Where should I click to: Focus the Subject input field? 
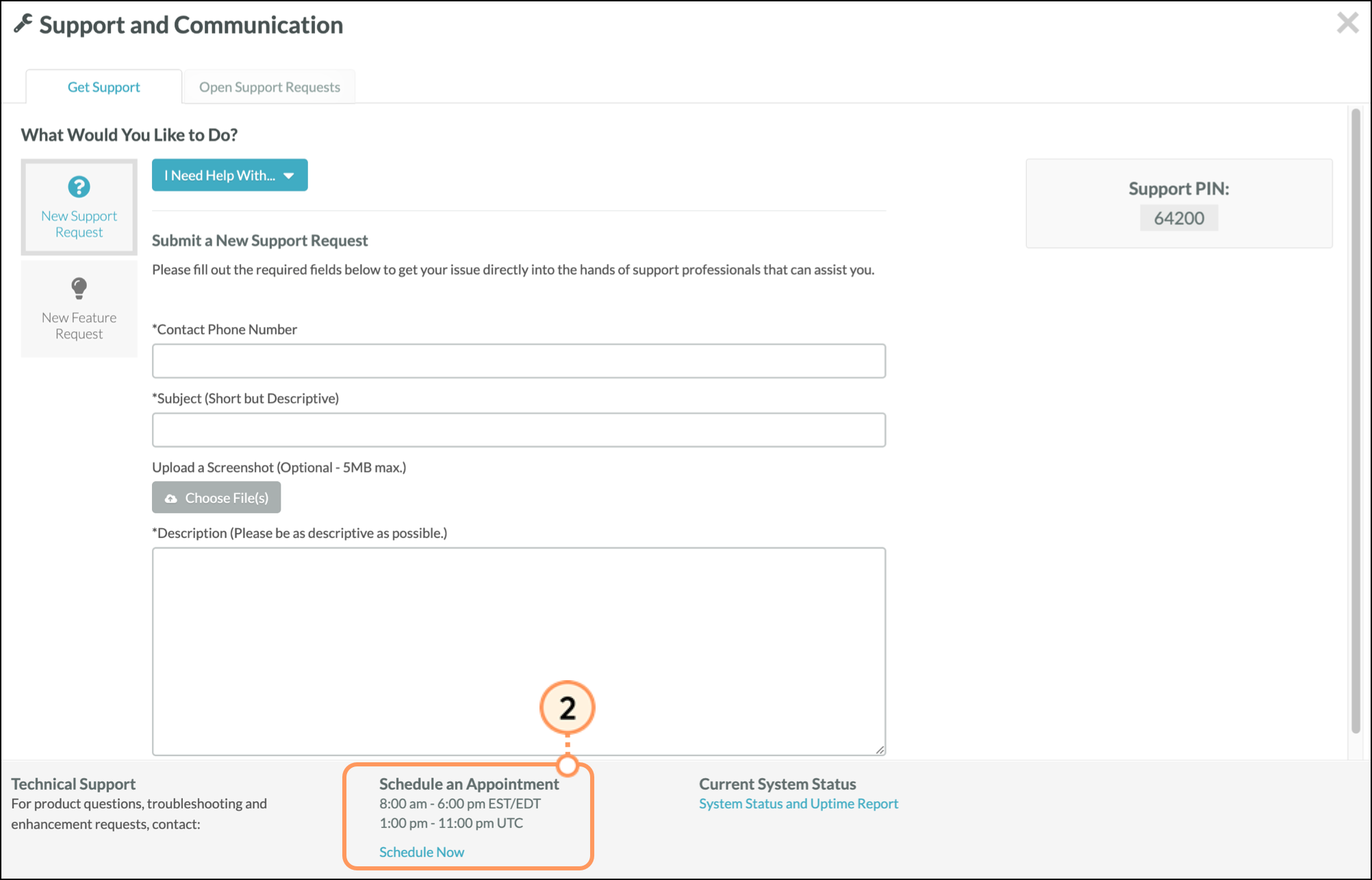pyautogui.click(x=519, y=430)
